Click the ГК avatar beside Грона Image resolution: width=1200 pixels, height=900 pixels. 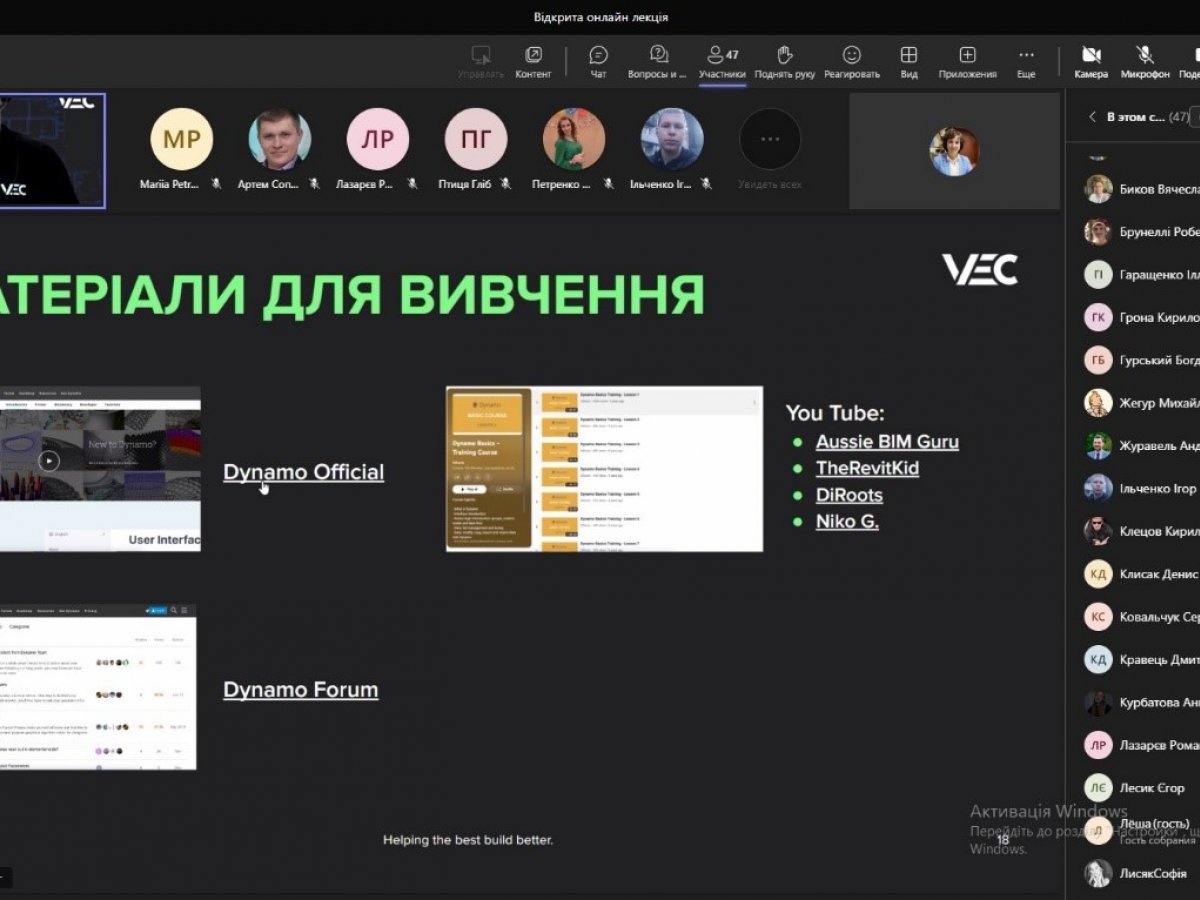(x=1098, y=318)
